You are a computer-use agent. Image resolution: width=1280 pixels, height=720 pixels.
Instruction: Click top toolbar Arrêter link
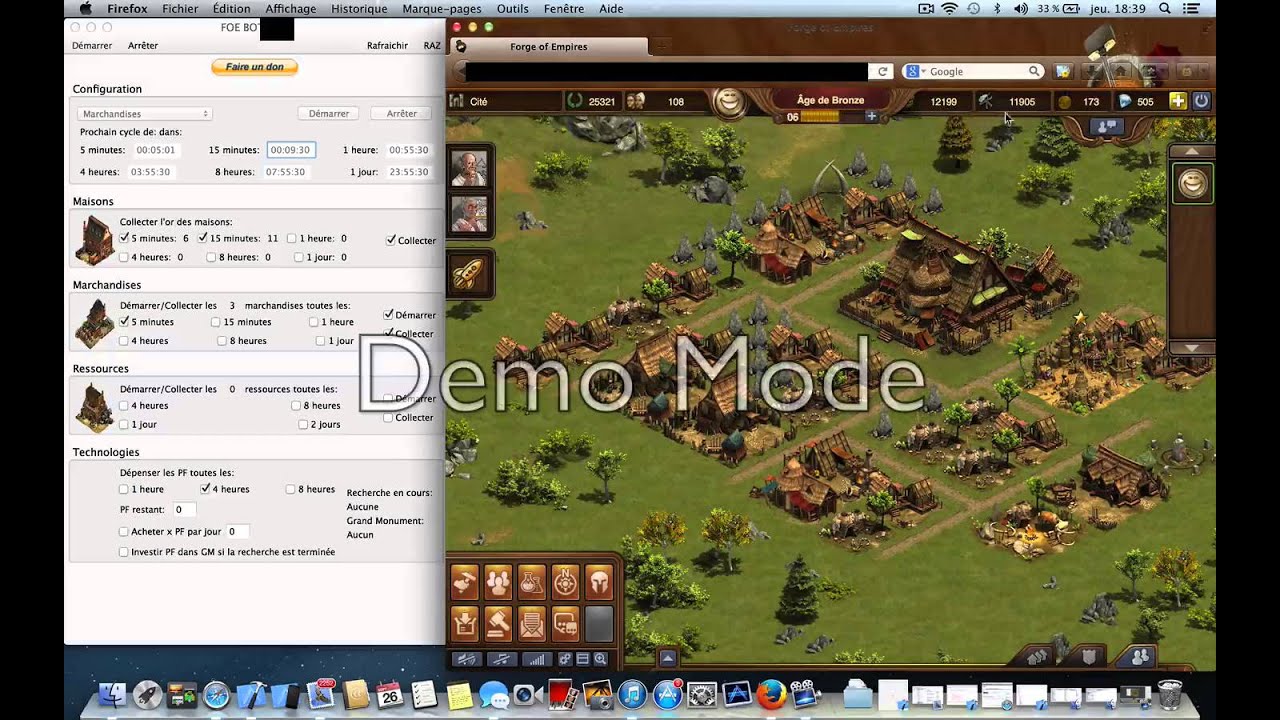click(x=143, y=46)
